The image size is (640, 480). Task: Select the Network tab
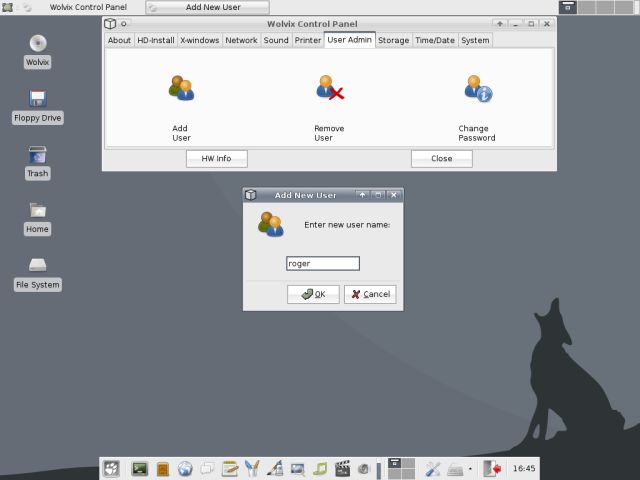point(241,40)
